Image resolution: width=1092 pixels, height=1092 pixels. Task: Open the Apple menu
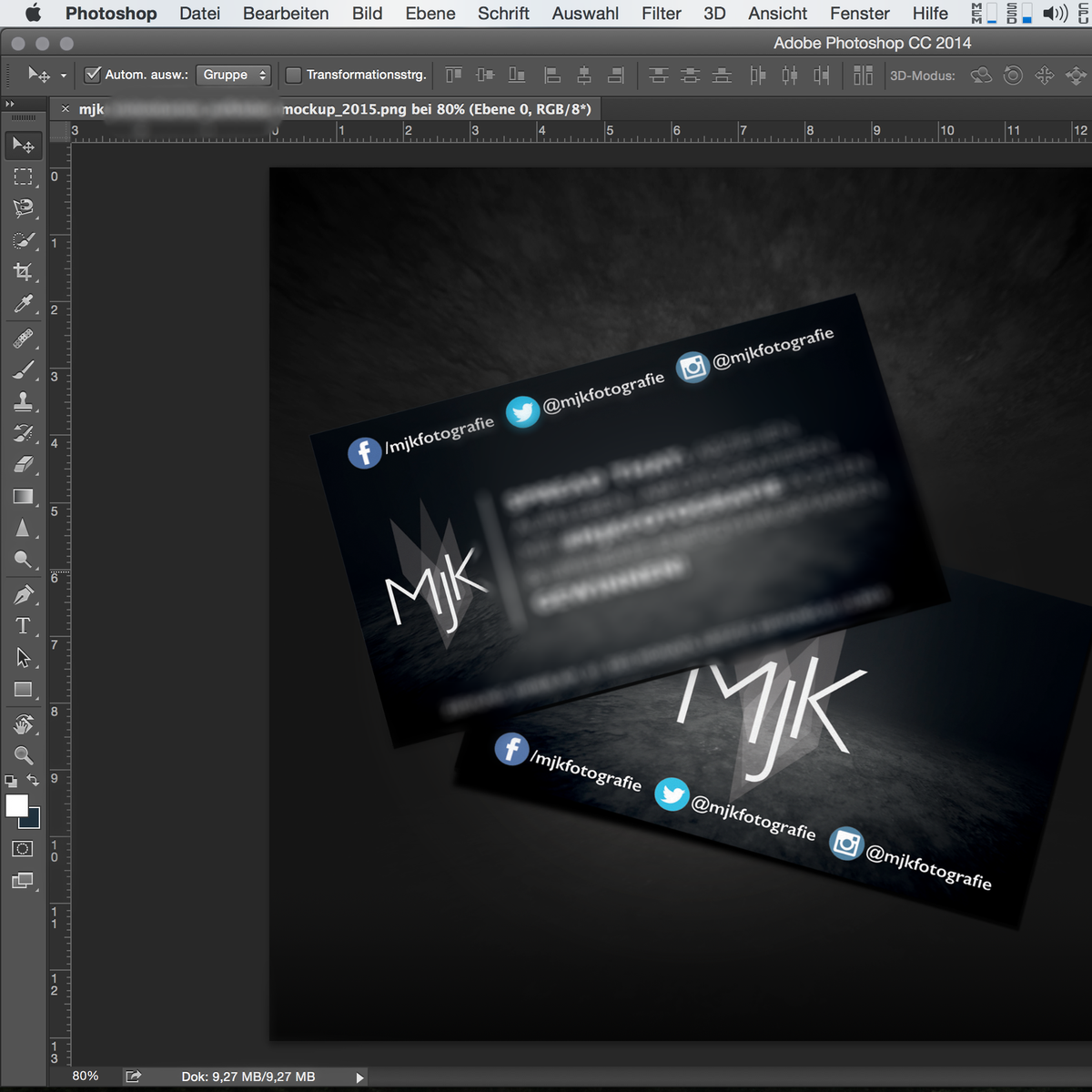pyautogui.click(x=34, y=13)
